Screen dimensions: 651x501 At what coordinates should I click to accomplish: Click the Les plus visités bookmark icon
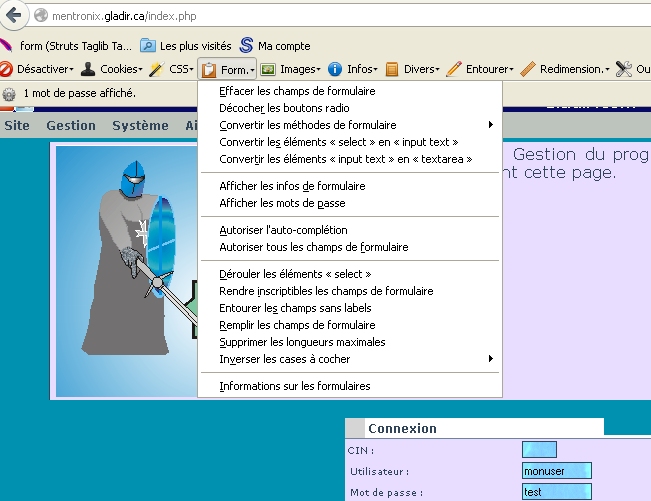pos(147,45)
